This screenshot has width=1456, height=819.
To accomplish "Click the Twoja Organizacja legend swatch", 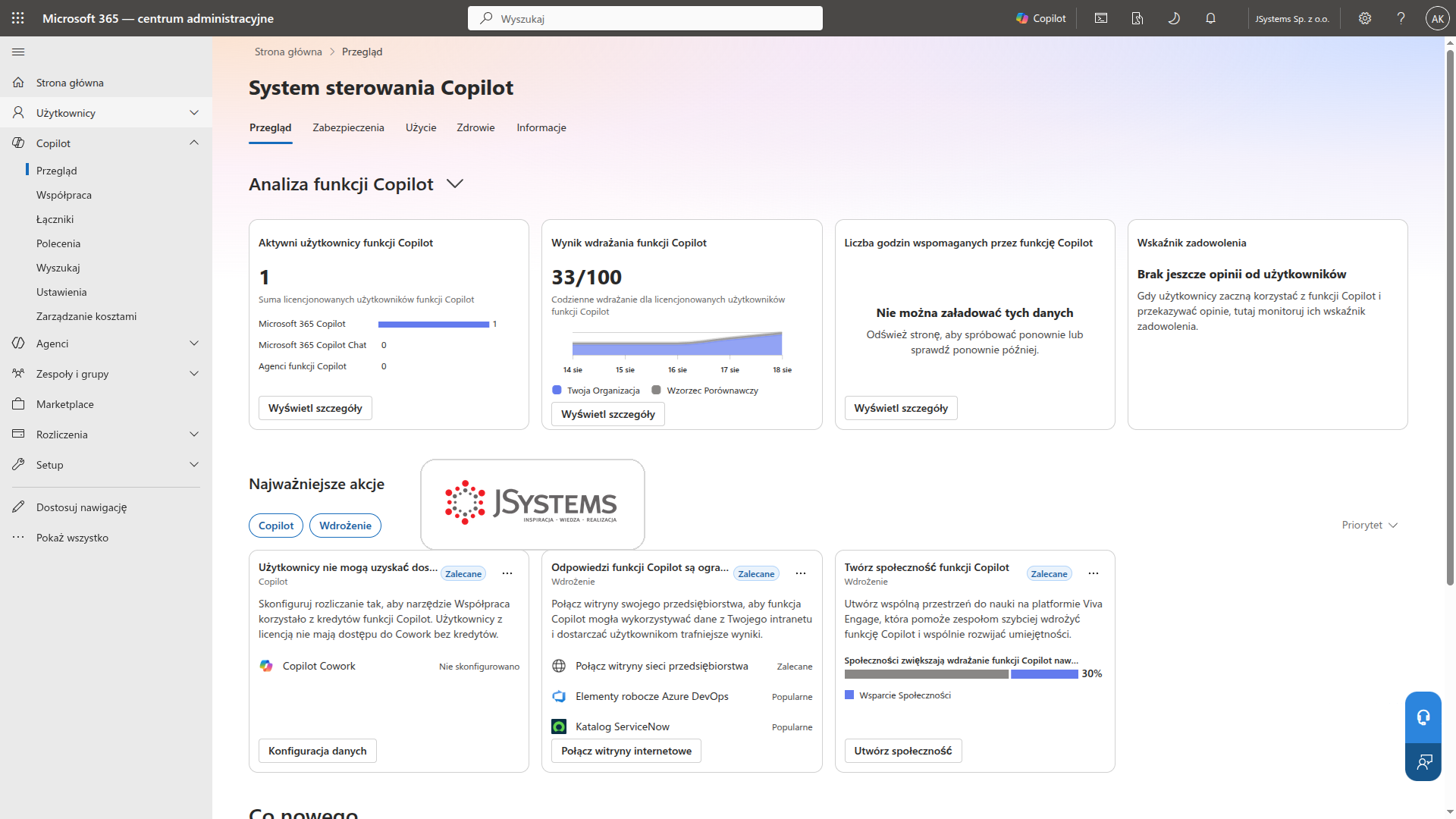I will pos(557,390).
